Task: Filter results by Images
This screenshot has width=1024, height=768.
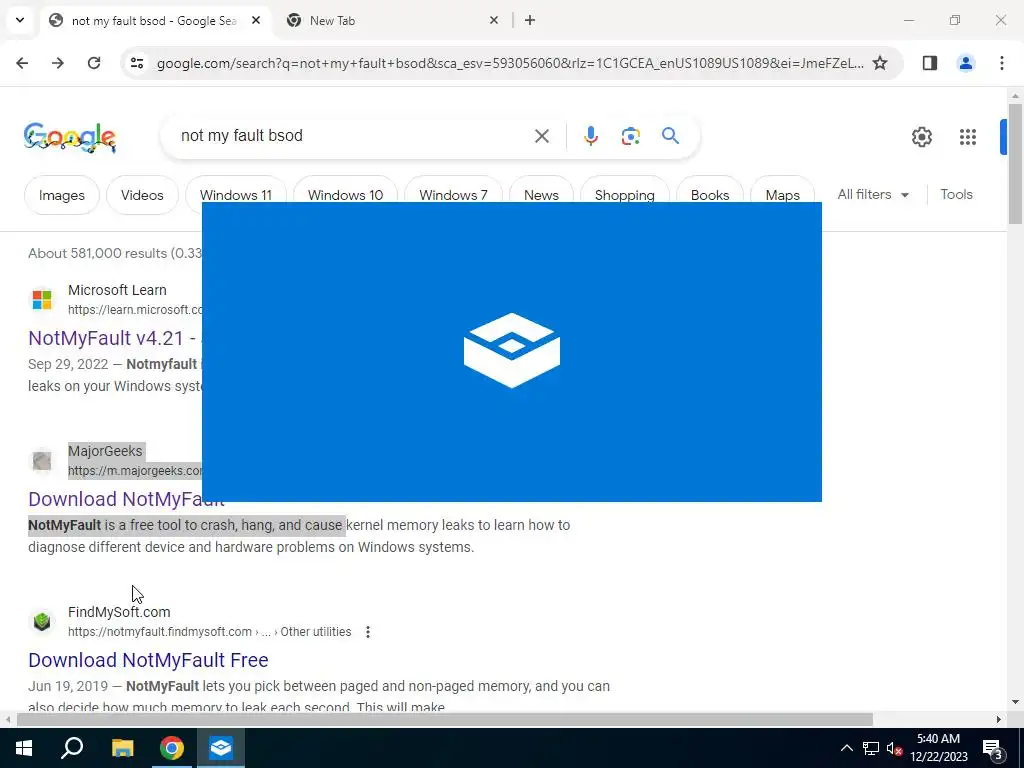Action: 61,195
